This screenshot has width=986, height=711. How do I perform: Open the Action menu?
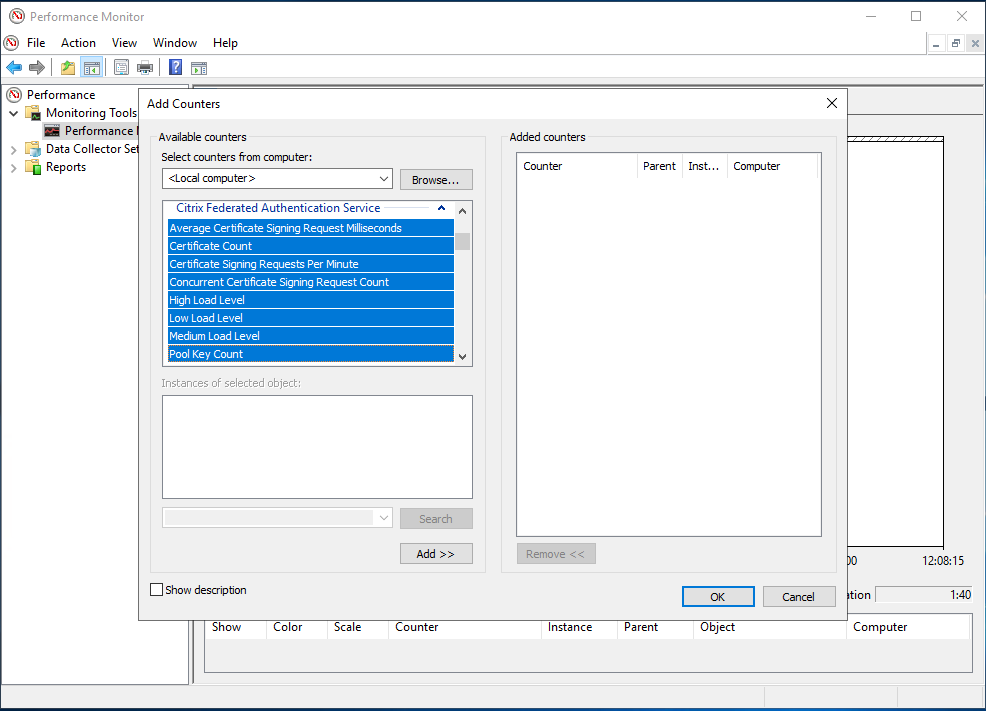pyautogui.click(x=78, y=43)
